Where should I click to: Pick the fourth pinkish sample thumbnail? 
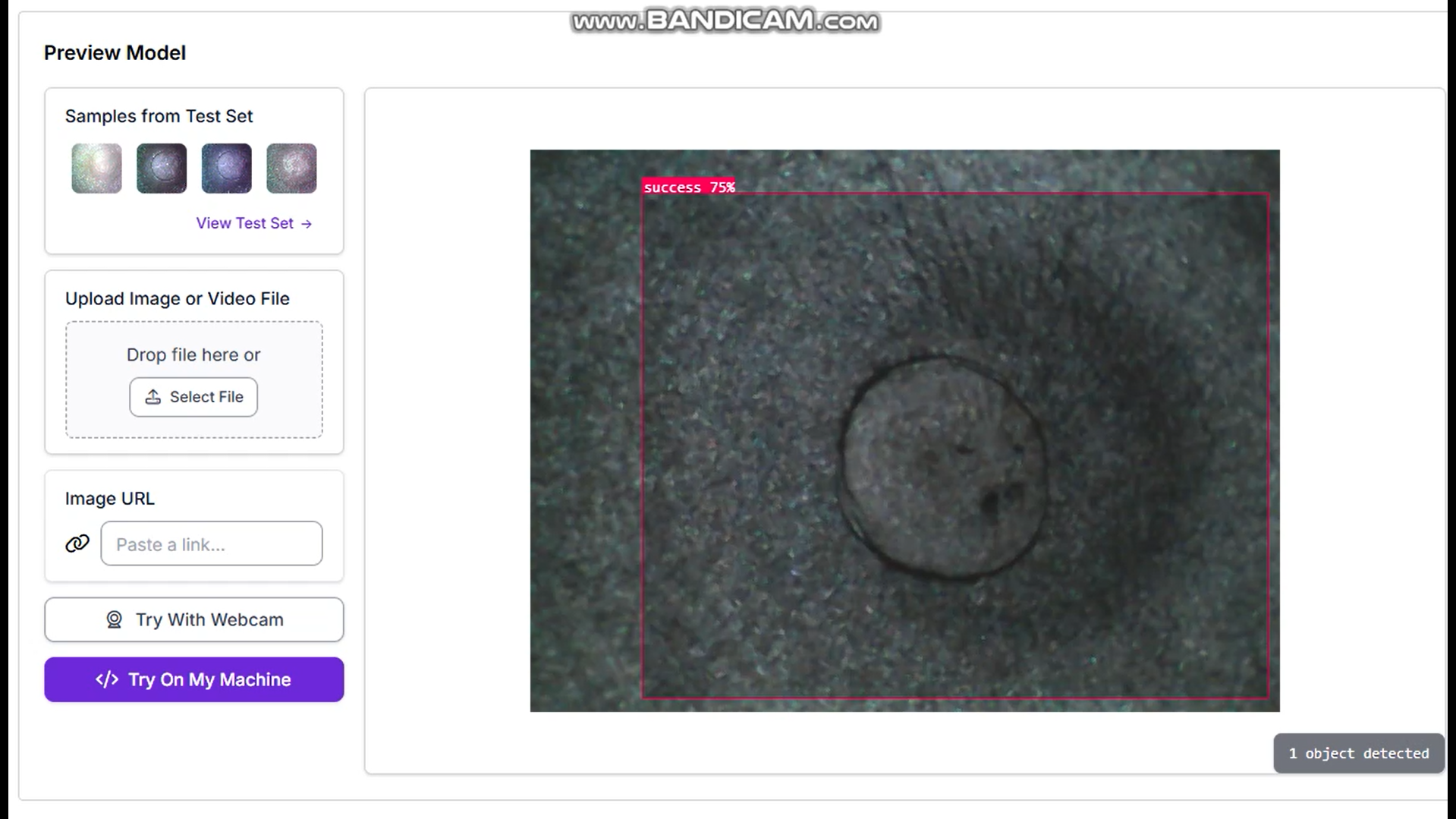291,169
